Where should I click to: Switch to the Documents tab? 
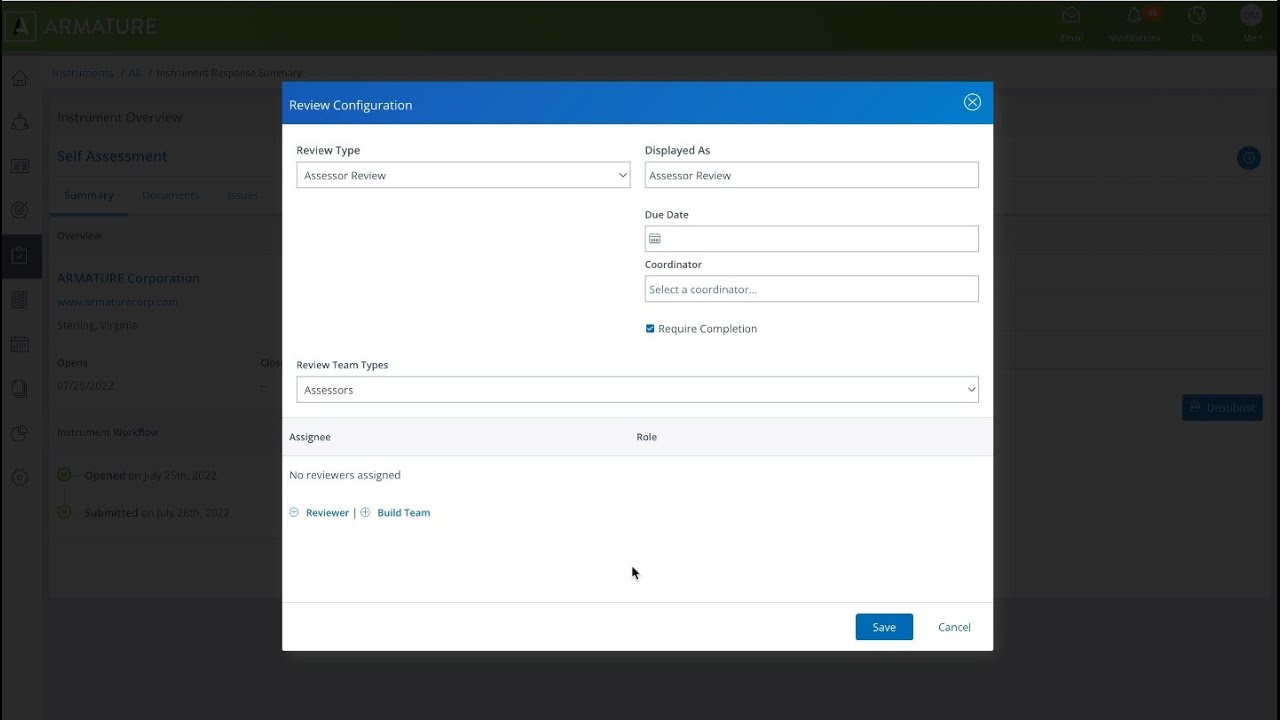171,195
